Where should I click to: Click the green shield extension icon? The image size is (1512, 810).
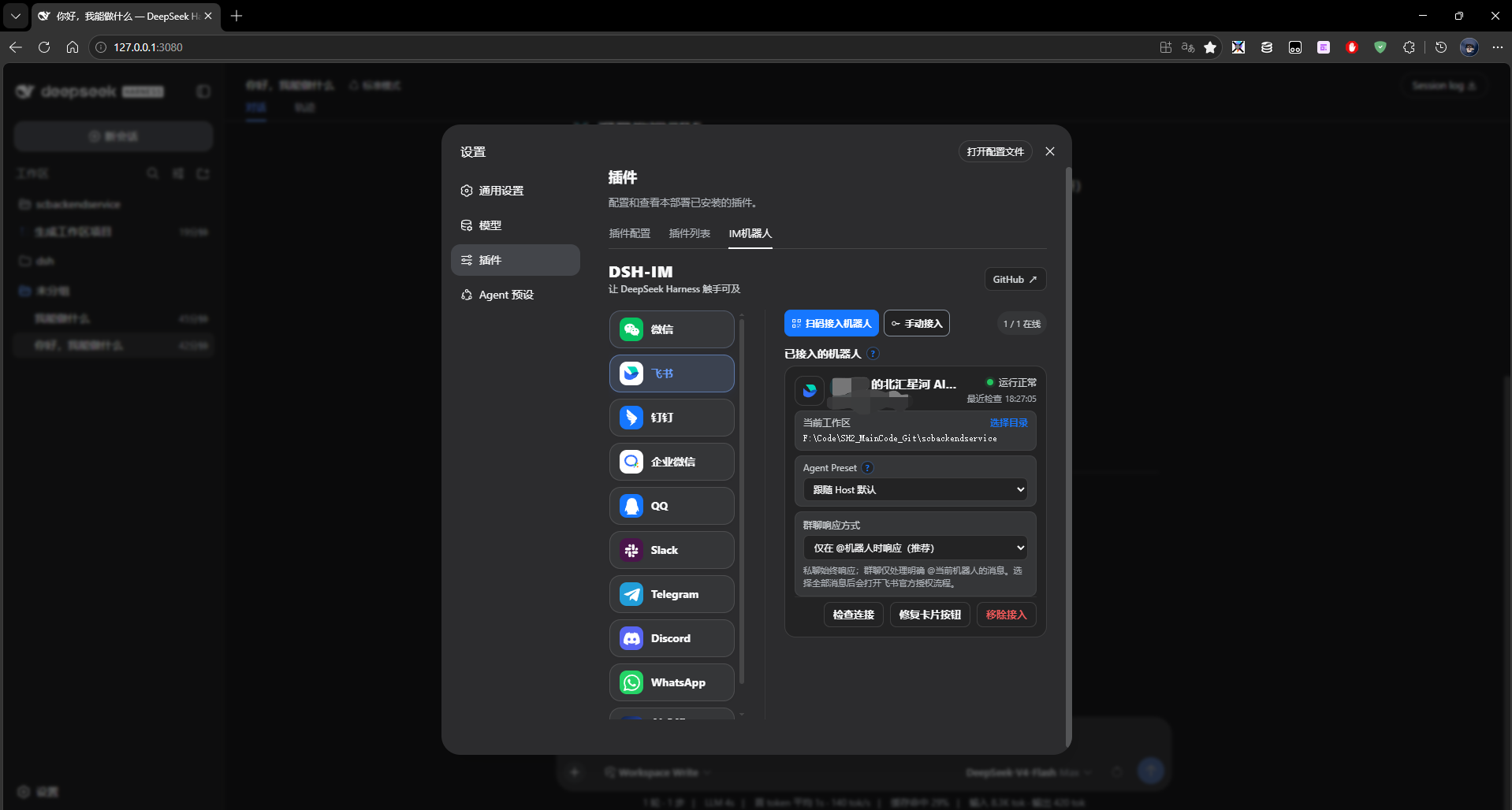pyautogui.click(x=1380, y=47)
